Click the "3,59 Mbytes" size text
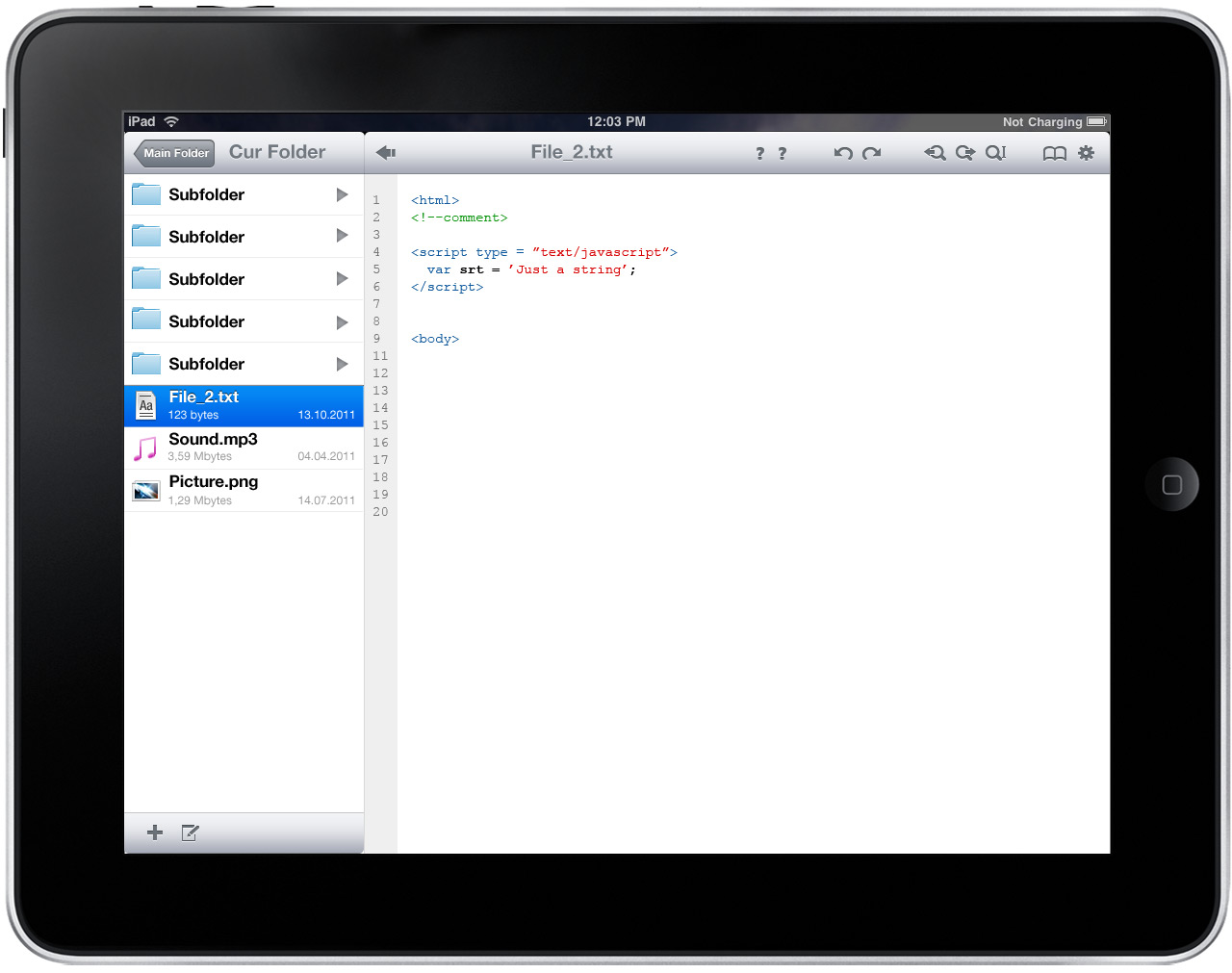Viewport: 1232px width, 973px height. pyautogui.click(x=200, y=456)
